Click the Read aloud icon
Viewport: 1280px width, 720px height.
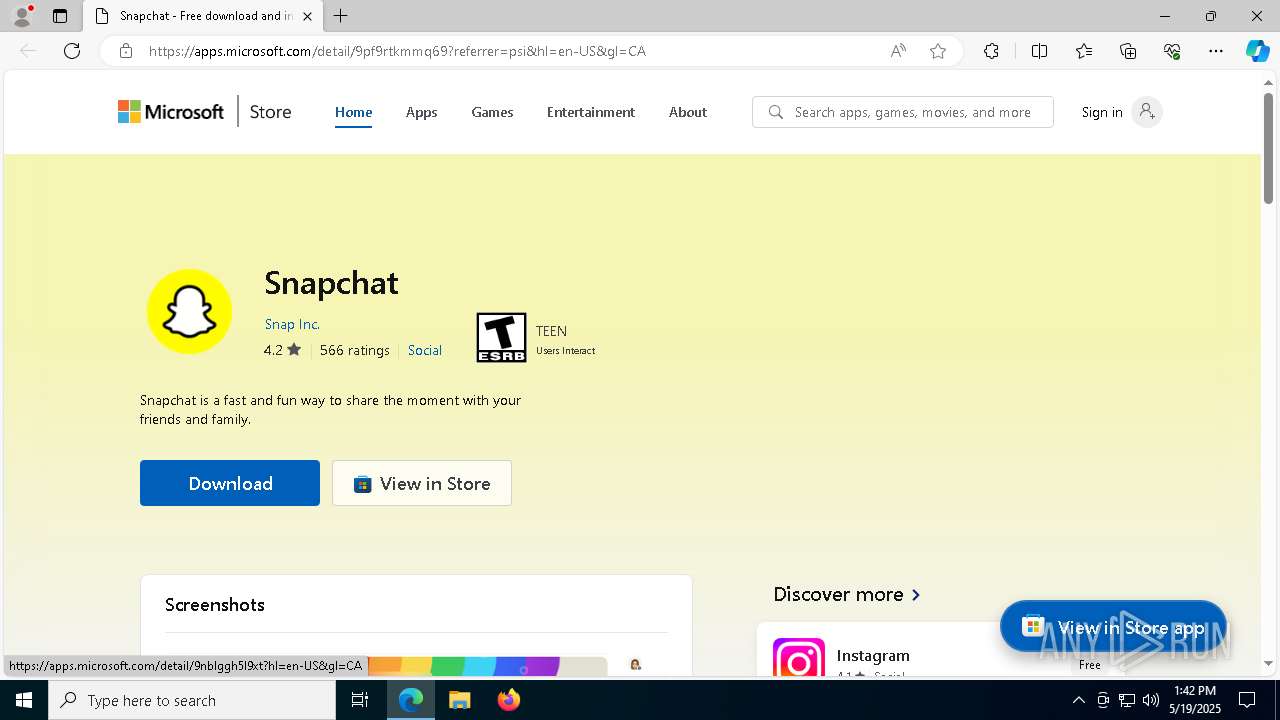(x=898, y=51)
